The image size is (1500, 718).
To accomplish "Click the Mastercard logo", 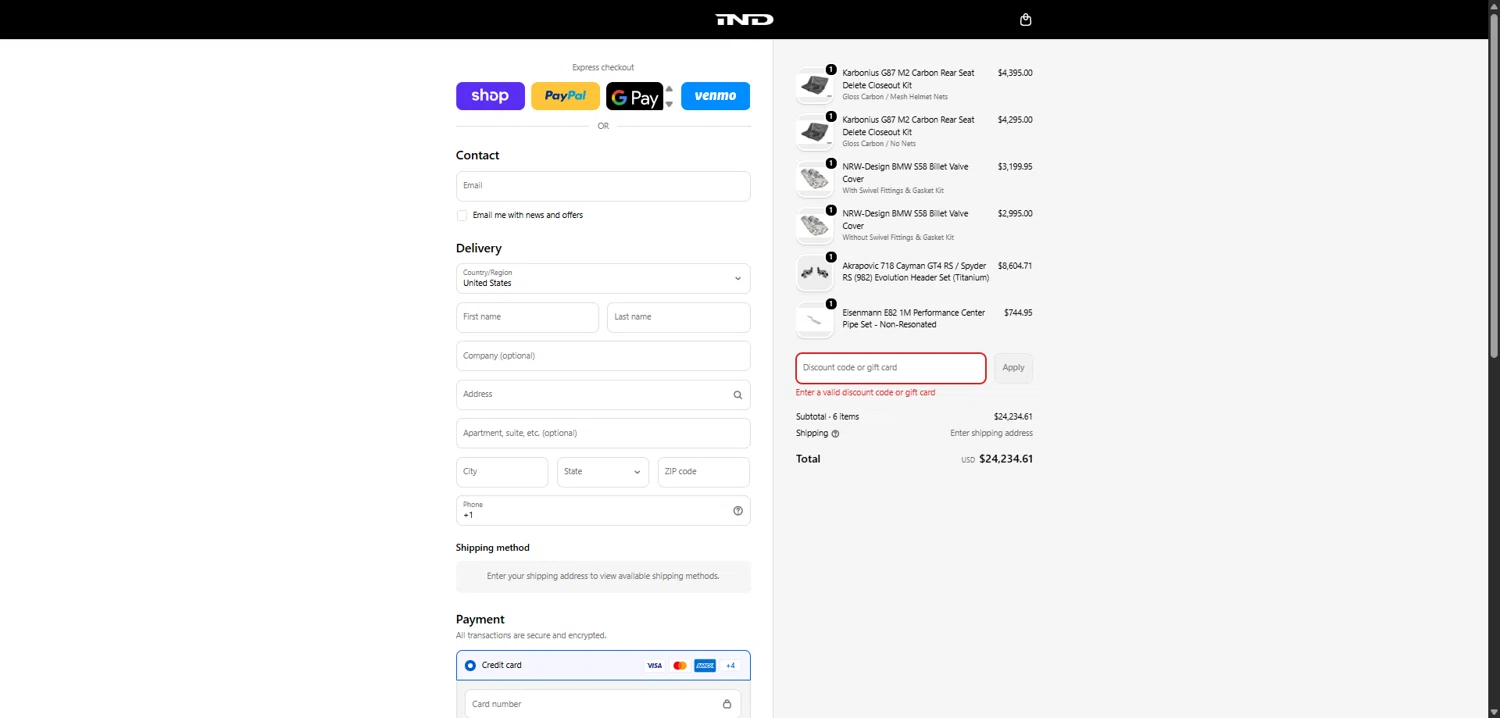I will [680, 666].
